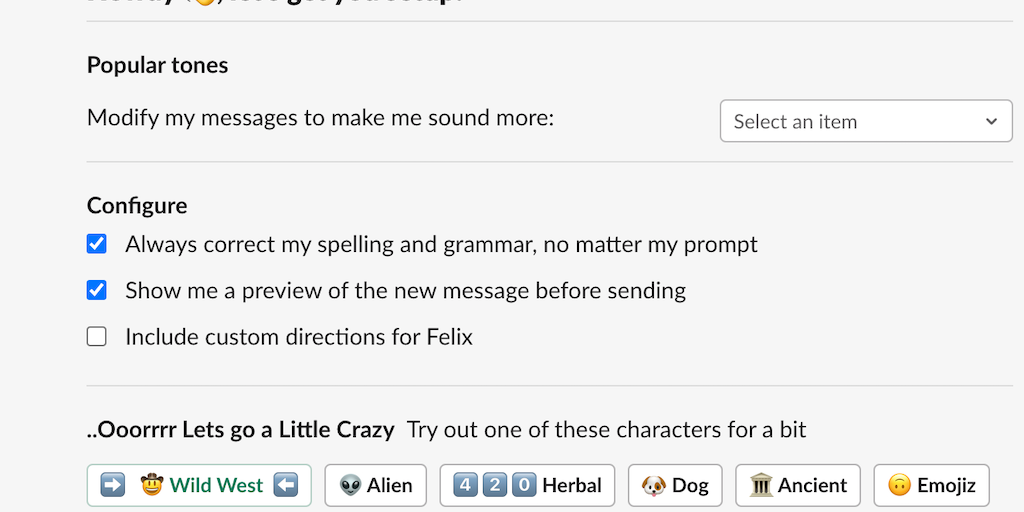Screen dimensions: 1024x512
Task: Select the Ancient character label
Action: click(x=813, y=485)
